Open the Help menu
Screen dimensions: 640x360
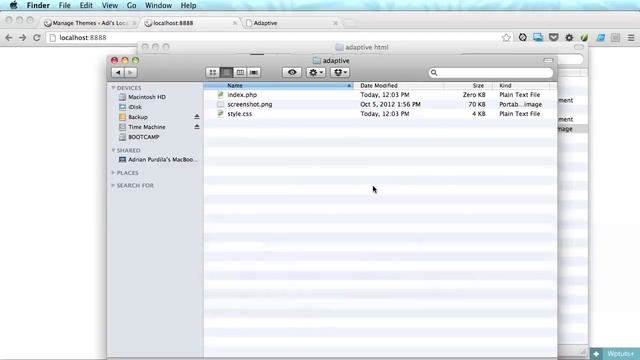(188, 5)
